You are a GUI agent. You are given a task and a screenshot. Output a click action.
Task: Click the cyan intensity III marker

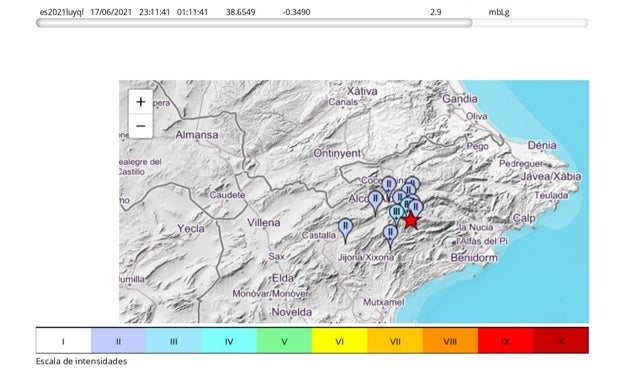point(396,214)
